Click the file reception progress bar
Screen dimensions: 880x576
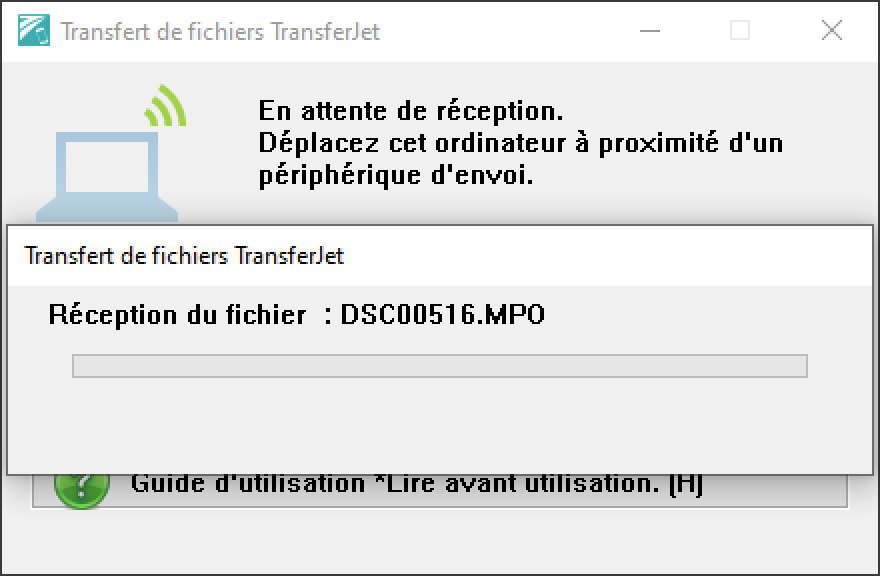439,366
